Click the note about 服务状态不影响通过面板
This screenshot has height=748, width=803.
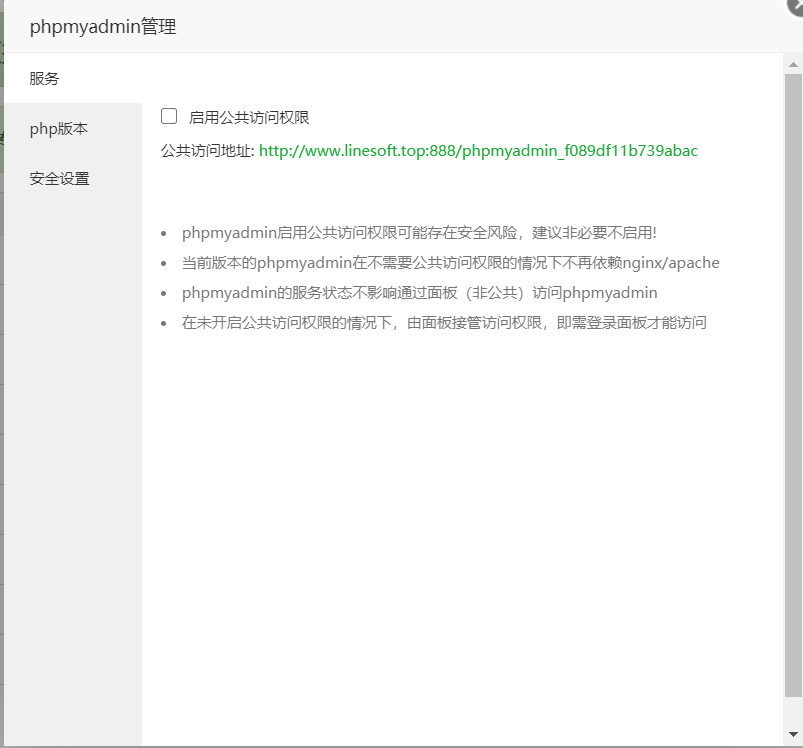419,293
